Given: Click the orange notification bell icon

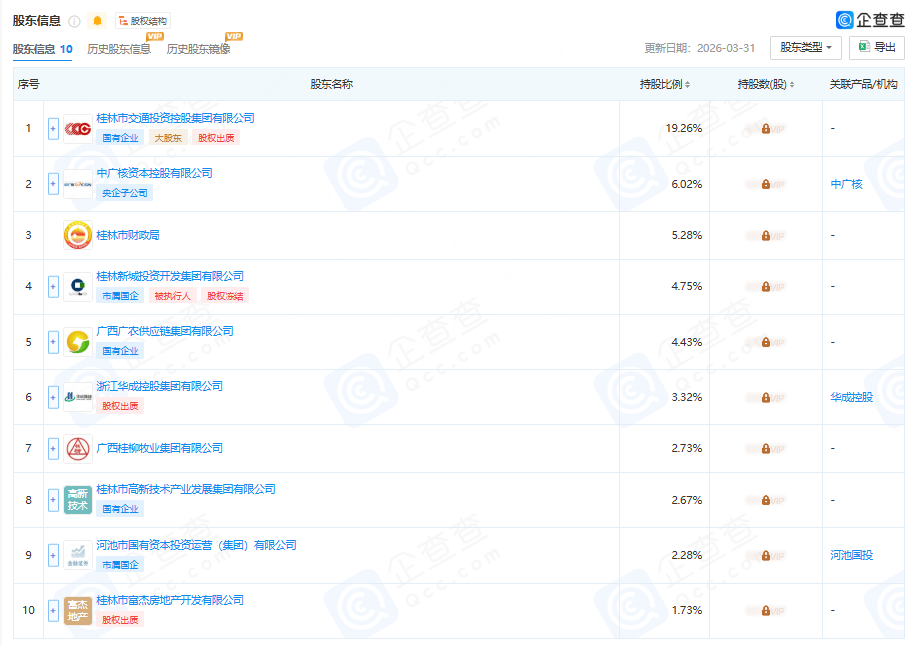Looking at the screenshot, I should (97, 21).
